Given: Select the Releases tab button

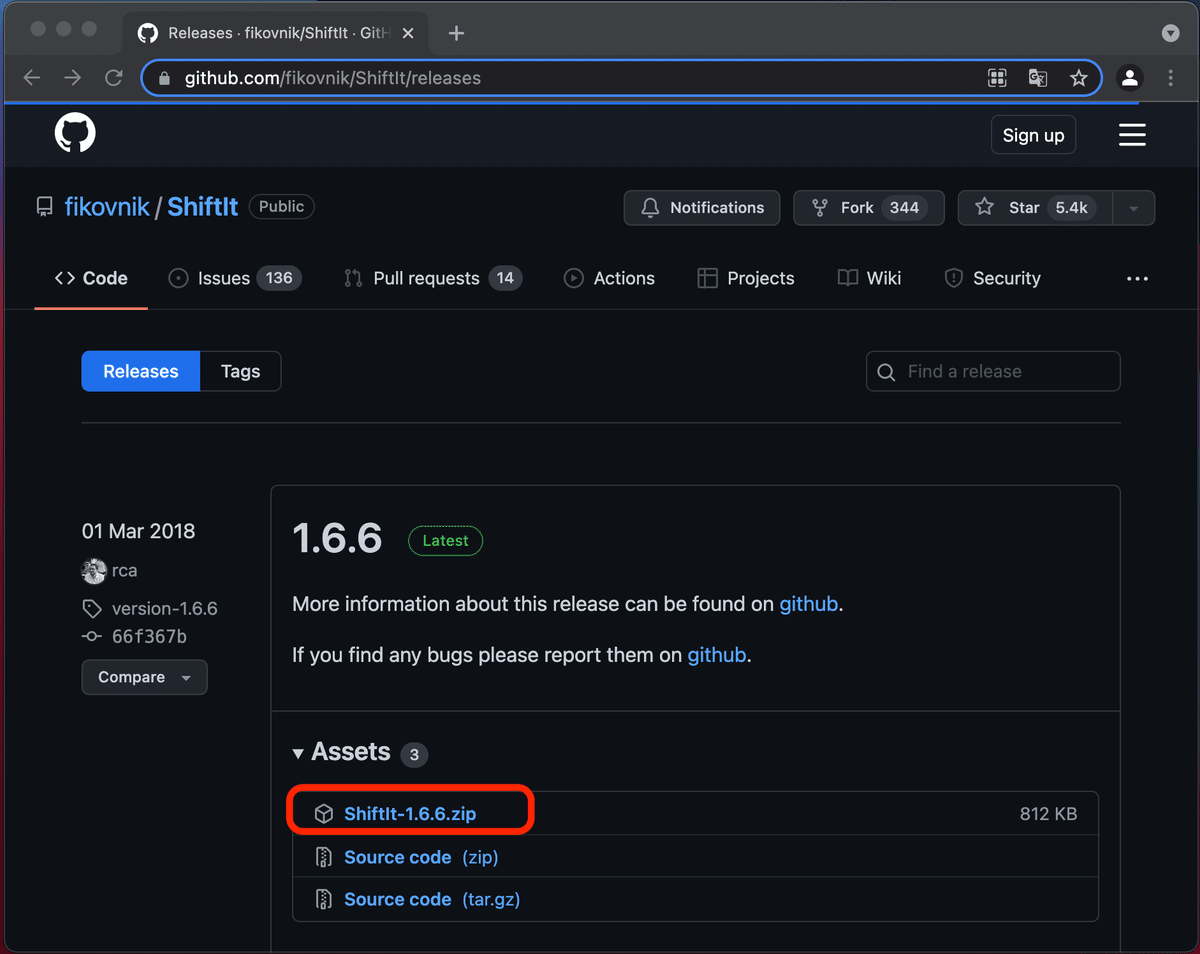Looking at the screenshot, I should pos(141,371).
